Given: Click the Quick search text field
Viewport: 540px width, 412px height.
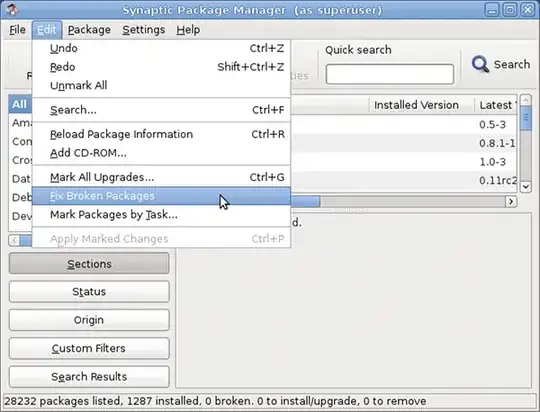Looking at the screenshot, I should click(x=390, y=74).
